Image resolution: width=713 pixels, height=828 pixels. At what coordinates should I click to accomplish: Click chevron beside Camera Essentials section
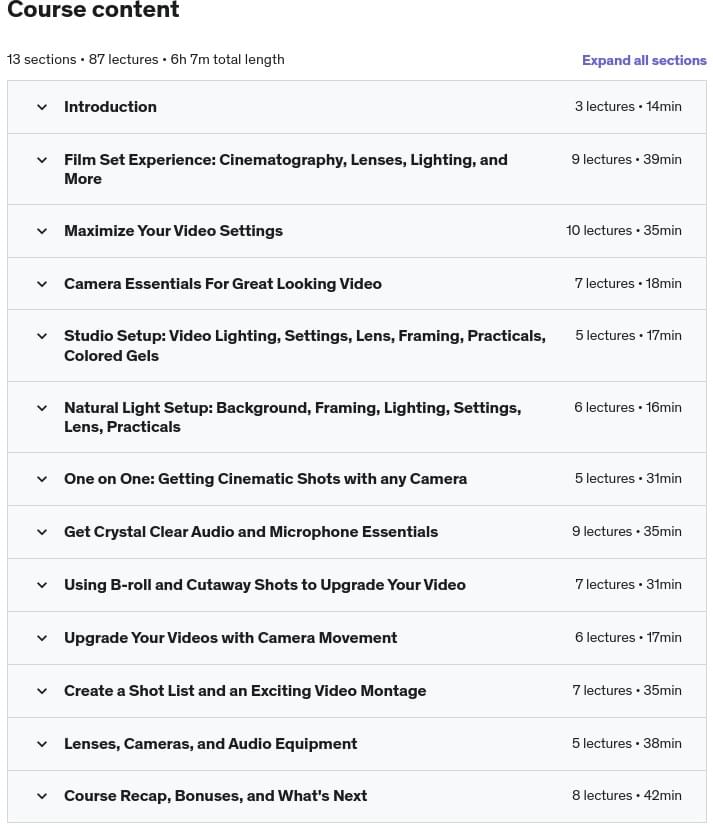42,284
